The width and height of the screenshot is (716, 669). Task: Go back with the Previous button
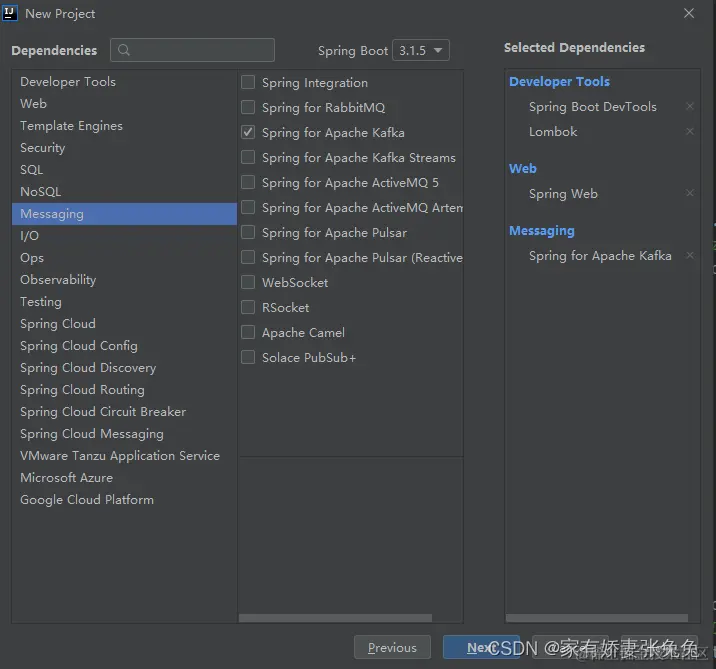[392, 647]
